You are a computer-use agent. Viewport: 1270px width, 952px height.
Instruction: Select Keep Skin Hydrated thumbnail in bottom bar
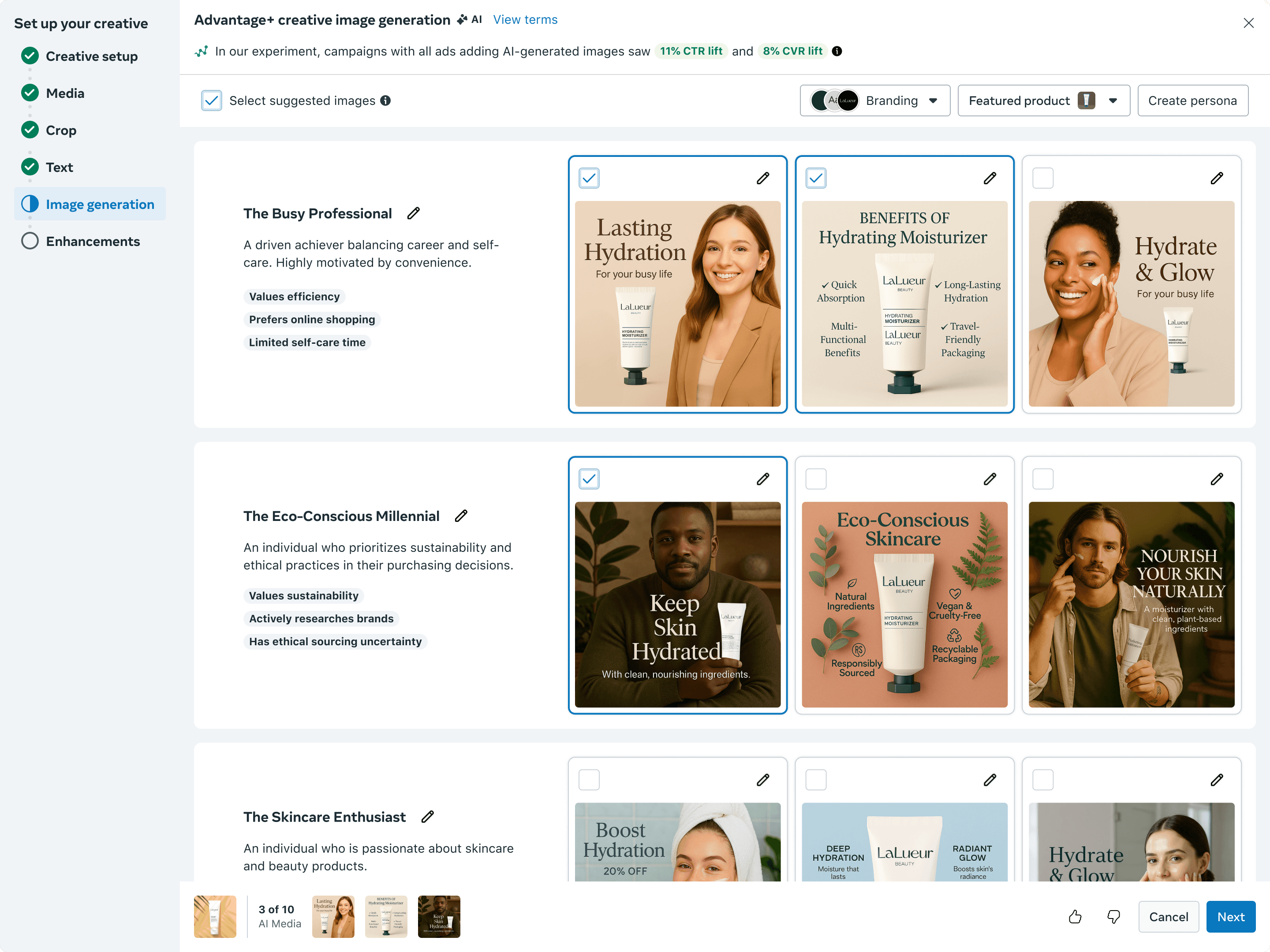[439, 917]
